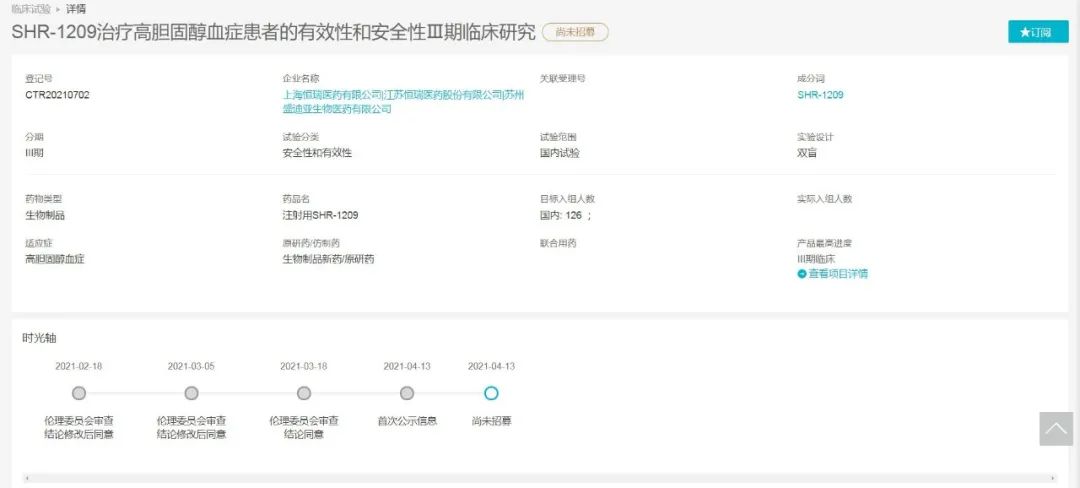Select the 首次公示信息 timeline node
The width and height of the screenshot is (1080, 488).
407,393
